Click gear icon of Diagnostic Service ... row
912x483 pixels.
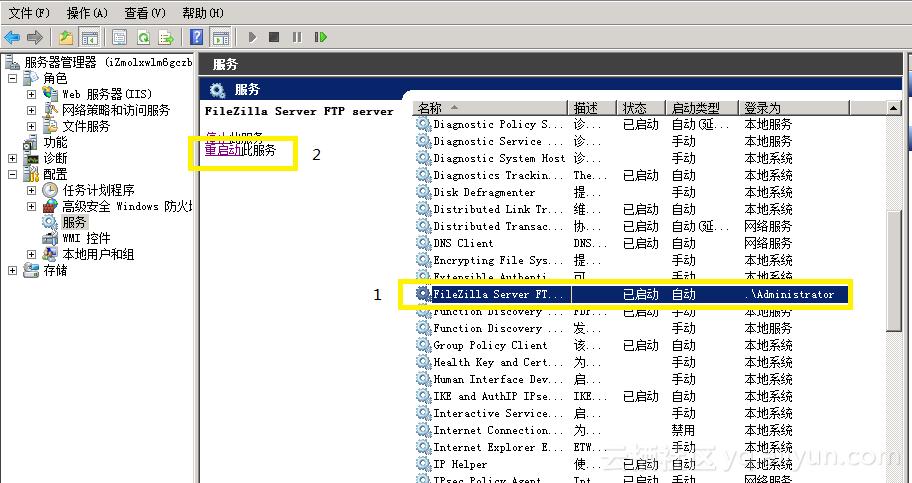click(x=423, y=141)
